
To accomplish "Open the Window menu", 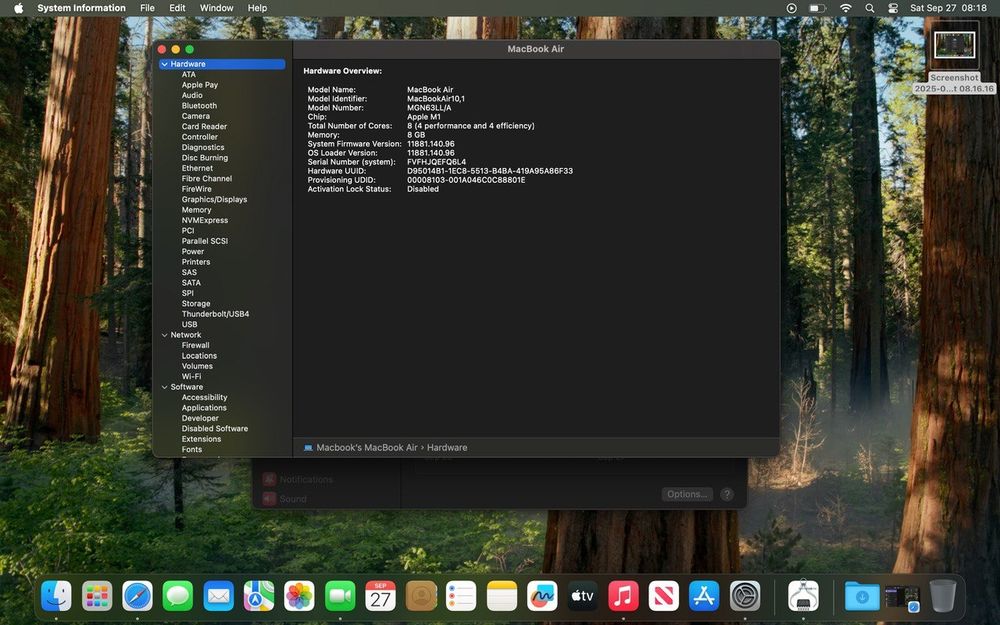I will pyautogui.click(x=216, y=8).
